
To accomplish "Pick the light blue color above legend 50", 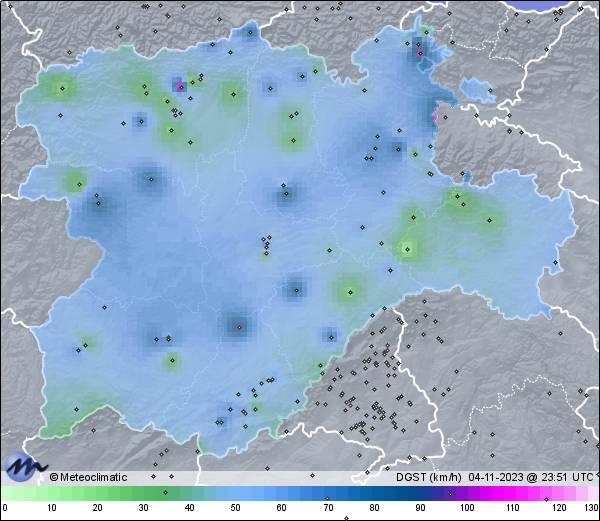I will 235,493.
